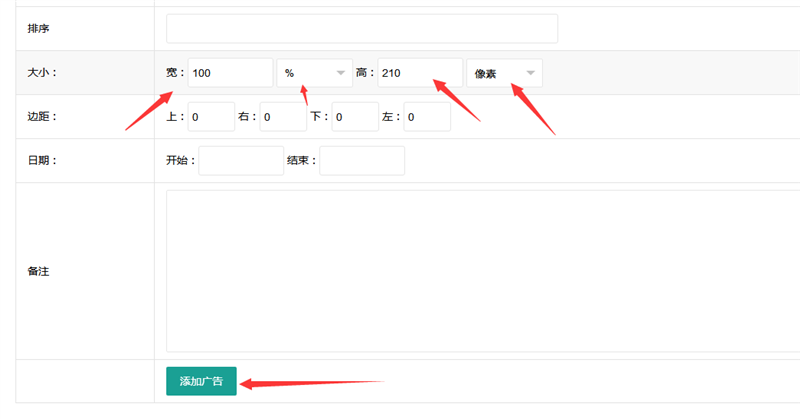Click the 日期 row label
This screenshot has width=800, height=419.
click(42, 161)
